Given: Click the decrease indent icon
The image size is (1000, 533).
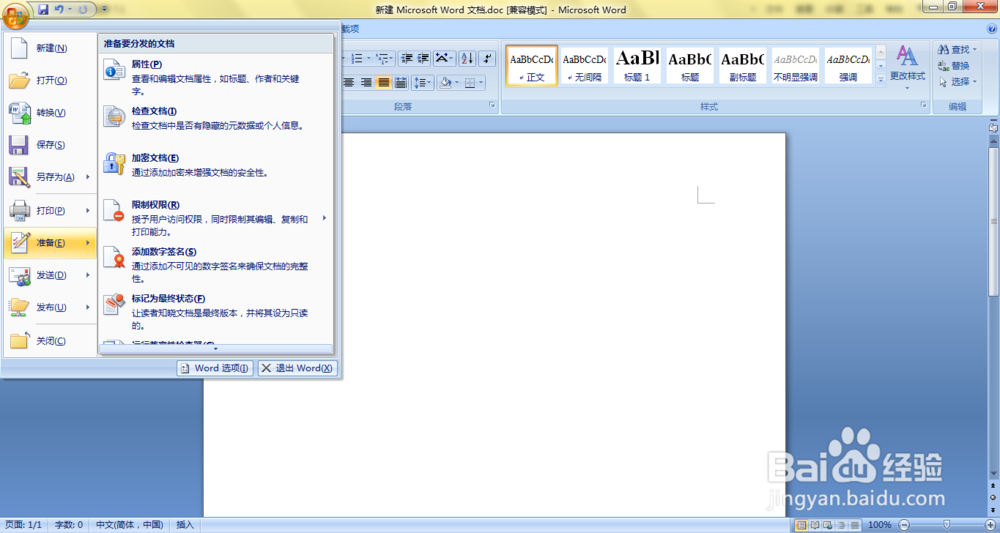Looking at the screenshot, I should 407,59.
